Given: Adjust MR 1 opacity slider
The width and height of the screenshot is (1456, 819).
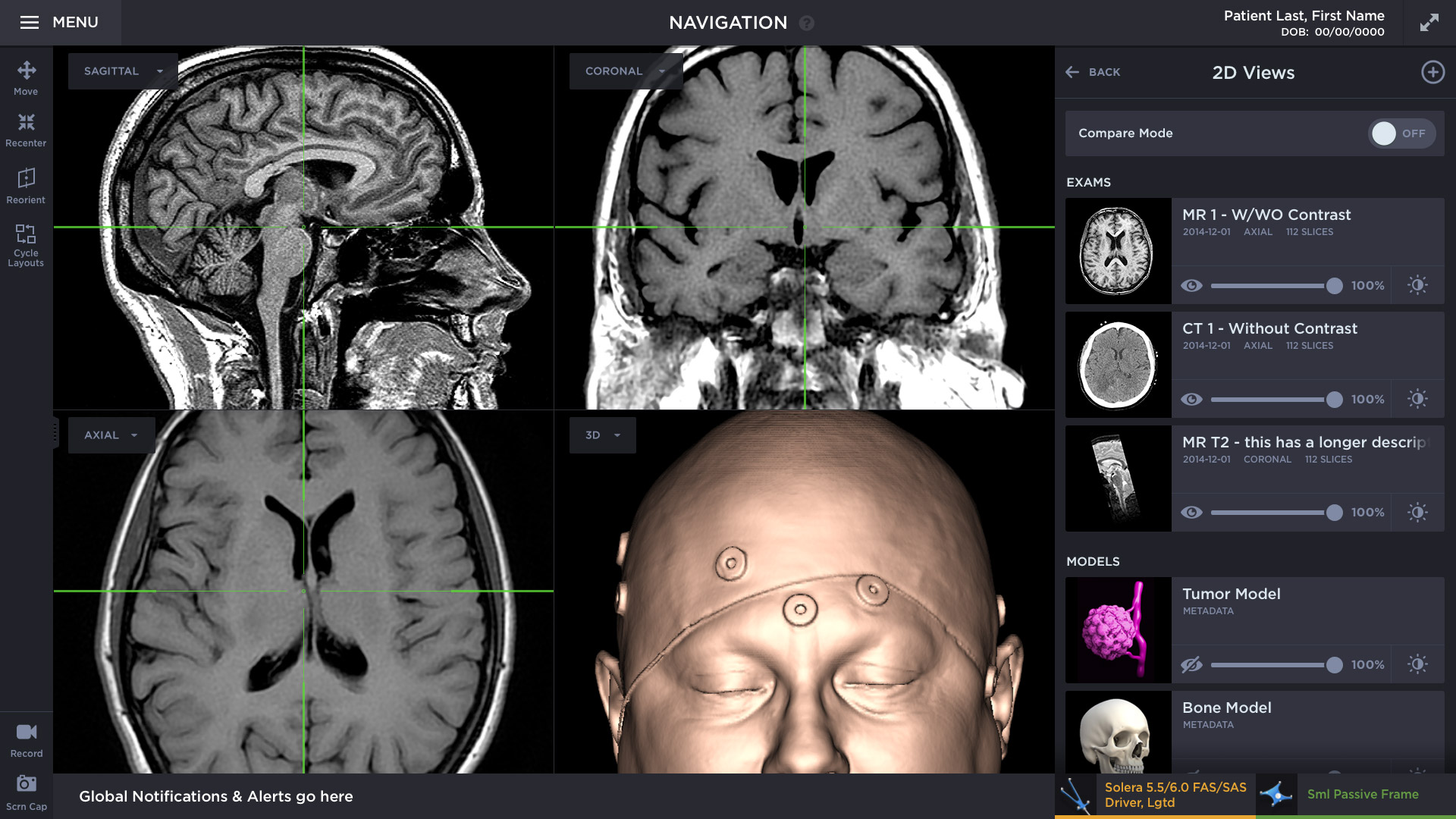Looking at the screenshot, I should [x=1277, y=286].
